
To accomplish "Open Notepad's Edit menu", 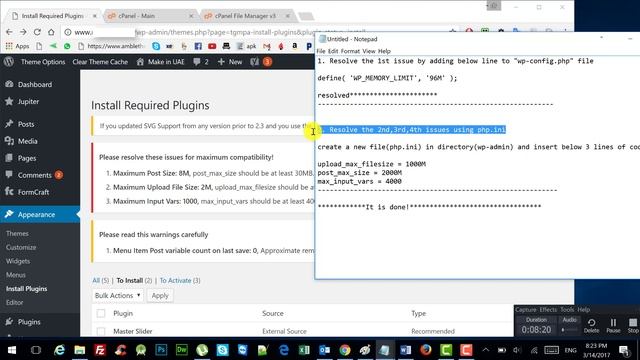I will [333, 51].
